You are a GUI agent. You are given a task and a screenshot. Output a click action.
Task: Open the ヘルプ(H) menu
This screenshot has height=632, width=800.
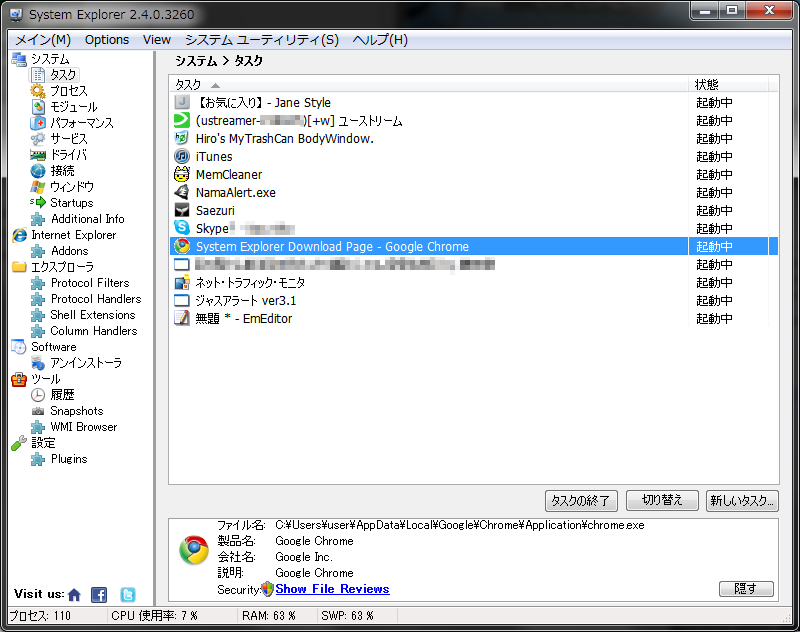380,40
